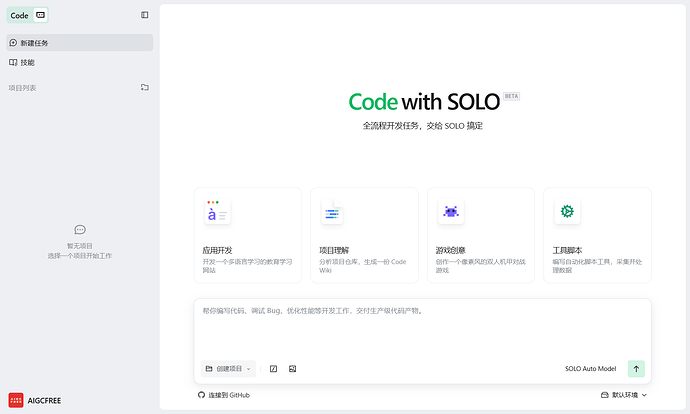Image resolution: width=690 pixels, height=414 pixels.
Task: Click the add project folder icon
Action: 144,88
